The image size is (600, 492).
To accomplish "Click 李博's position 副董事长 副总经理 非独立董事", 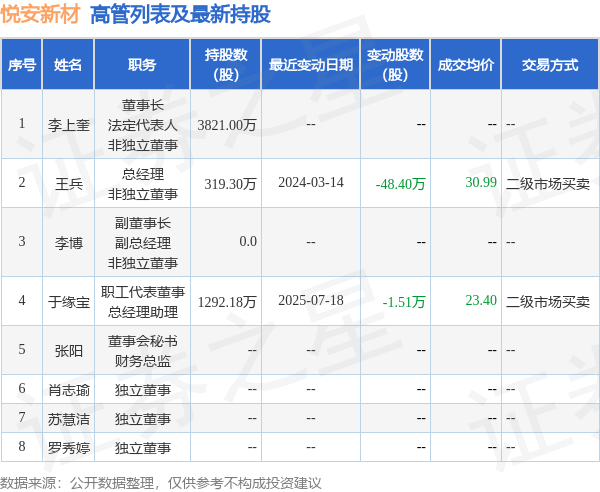I will [x=142, y=243].
